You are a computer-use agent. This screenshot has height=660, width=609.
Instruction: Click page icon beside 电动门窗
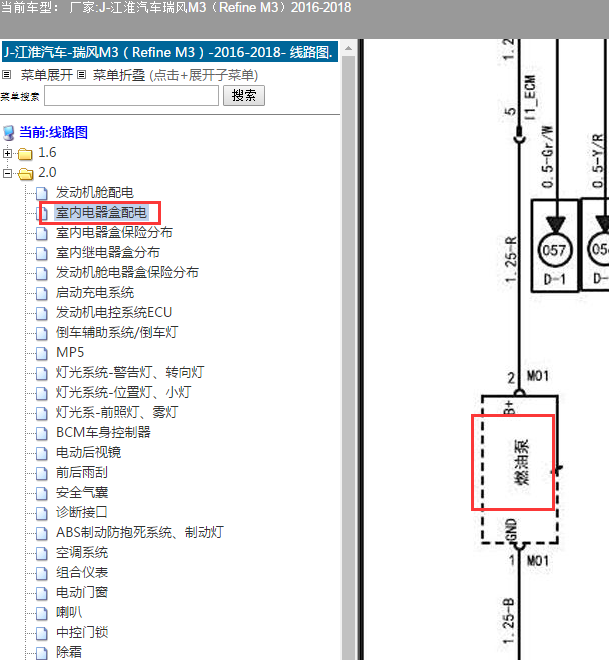[42, 593]
